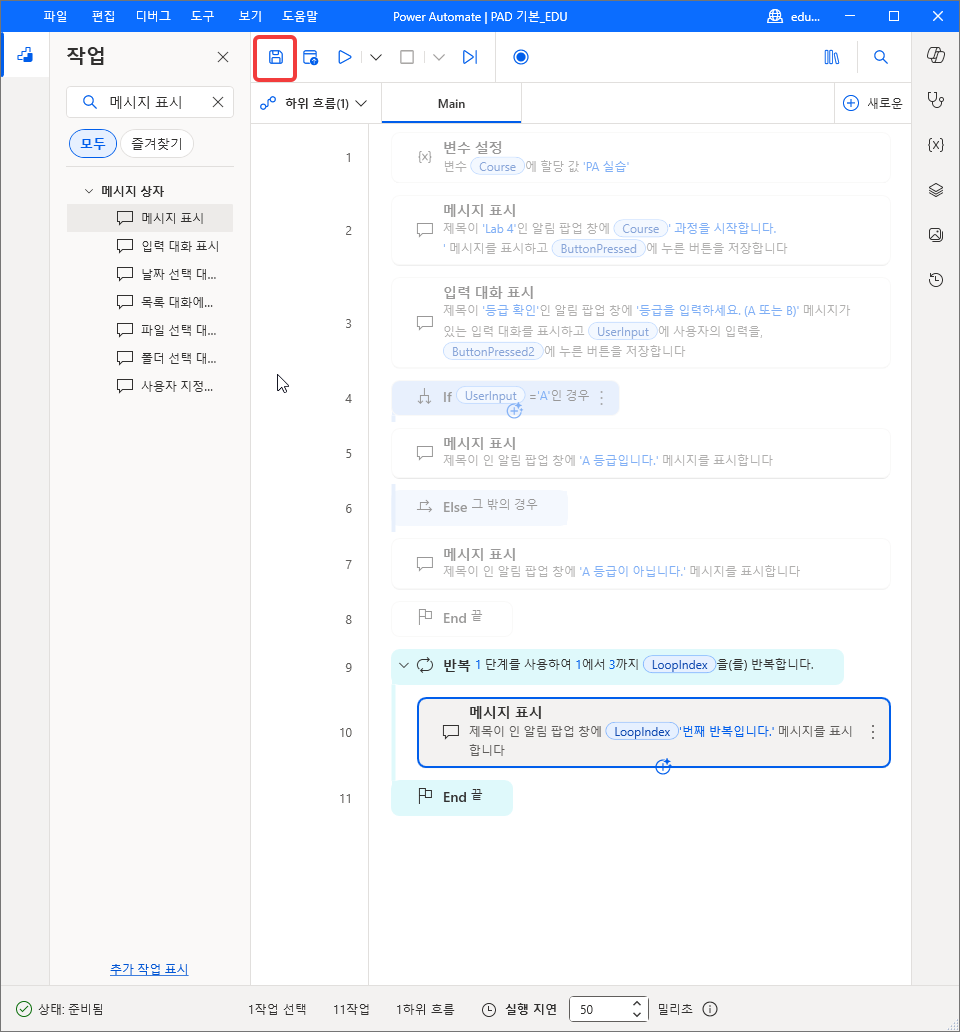Open the 파일 menu
Image resolution: width=960 pixels, height=1032 pixels.
[x=55, y=16]
